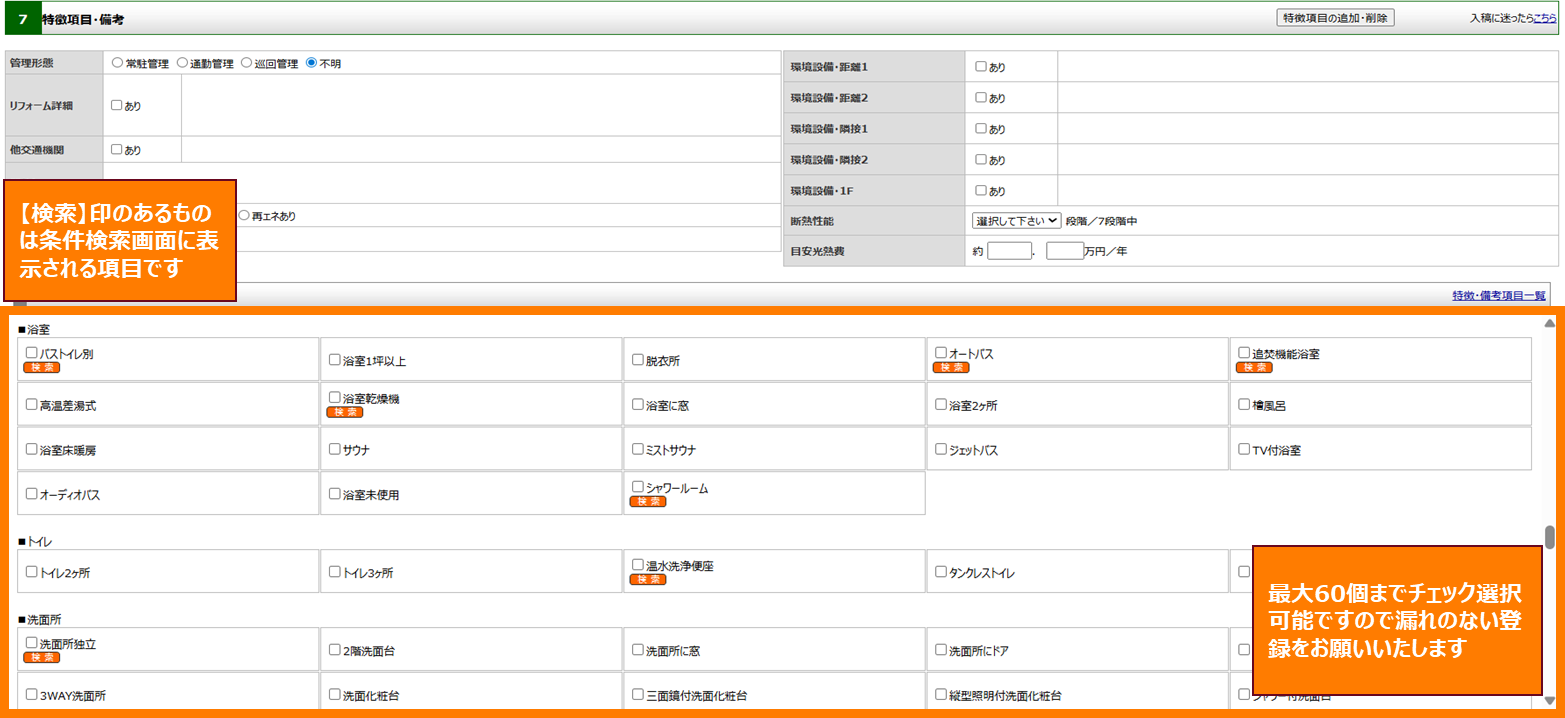Open the 特徴・備考項目一覧 link
Viewport: 1565px width, 718px height.
tap(1498, 295)
